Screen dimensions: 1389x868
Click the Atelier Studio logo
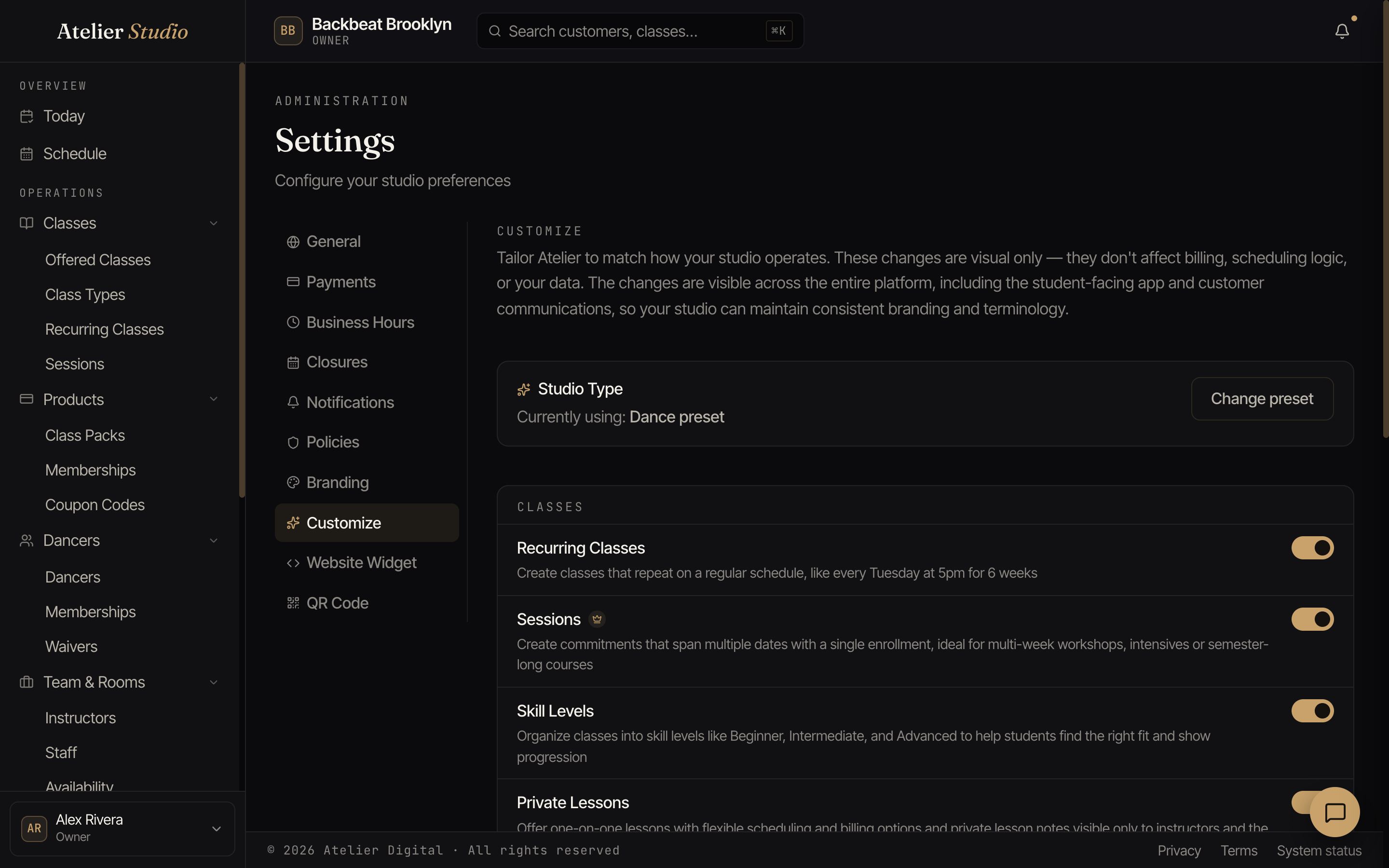122,31
